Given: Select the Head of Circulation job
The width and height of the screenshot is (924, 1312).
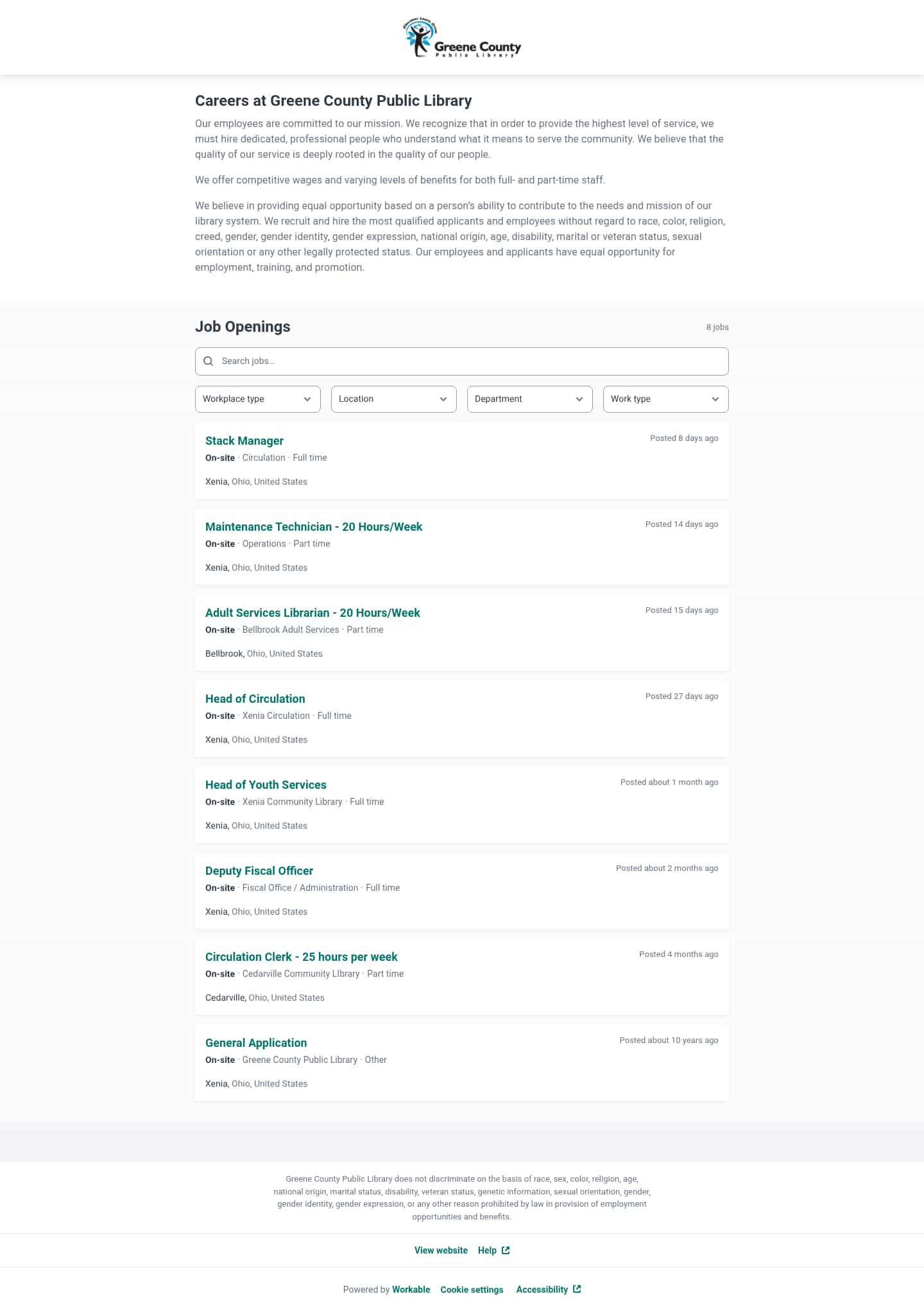Looking at the screenshot, I should pyautogui.click(x=255, y=699).
